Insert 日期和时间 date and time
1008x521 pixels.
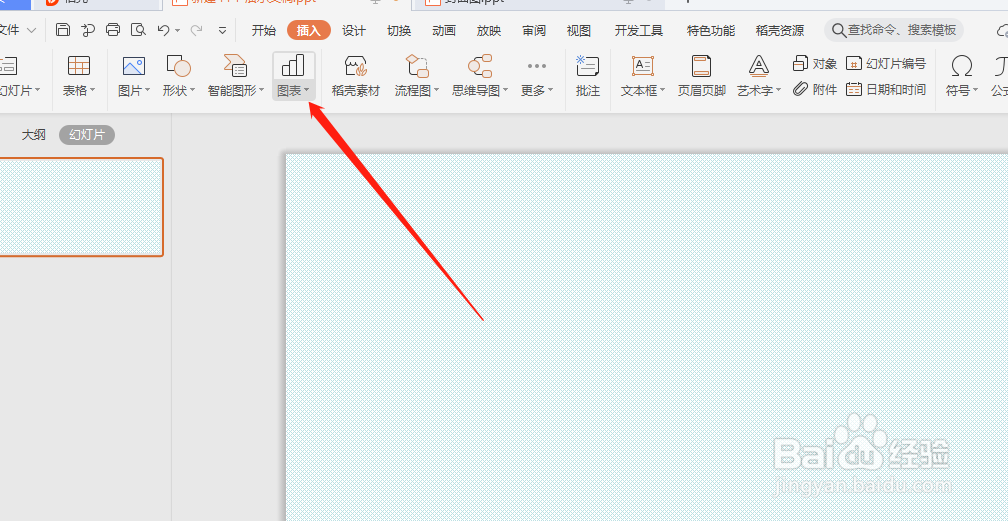[x=886, y=89]
